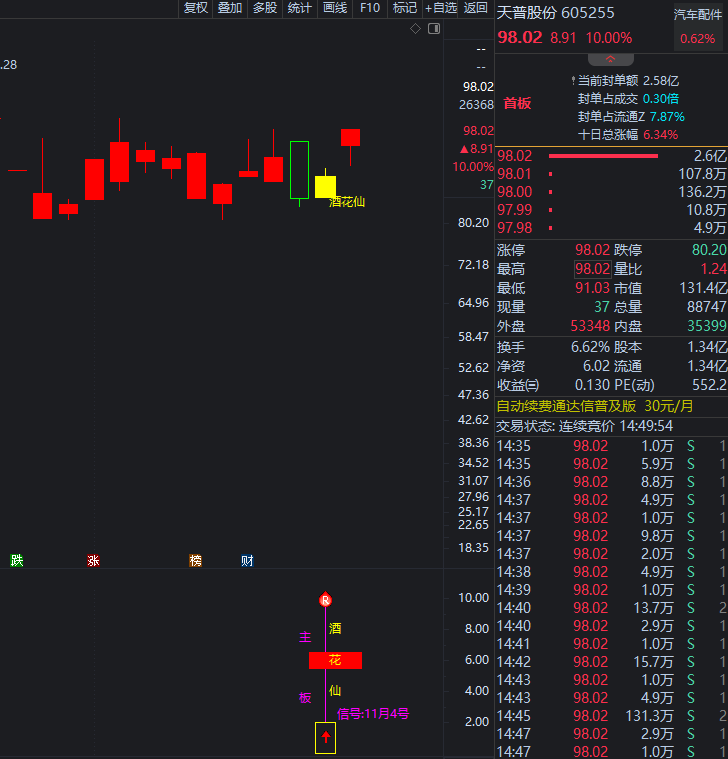Add stock via +自选 button
This screenshot has height=759, width=728.
[441, 8]
